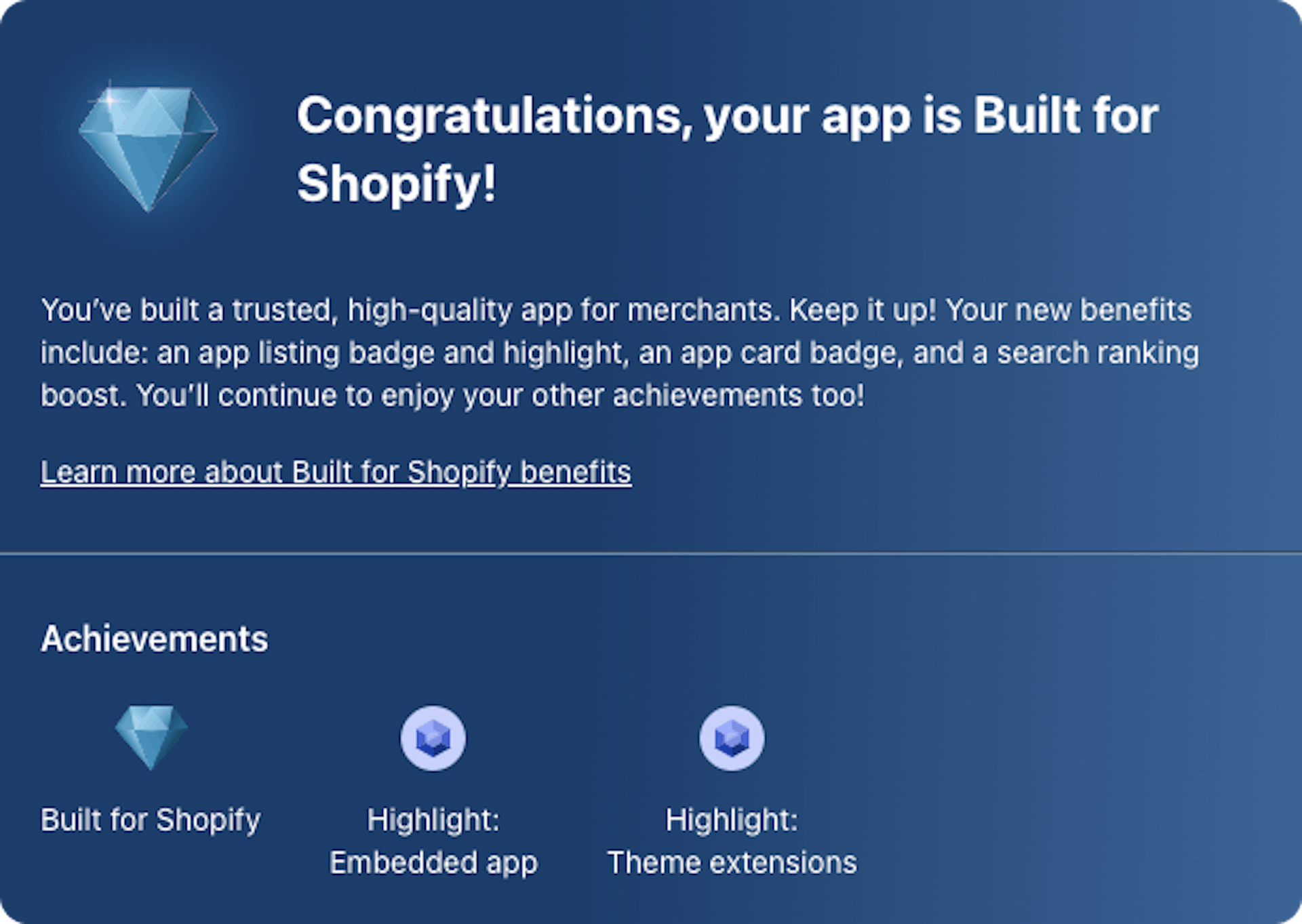1302x924 pixels.
Task: Click the "Keep it up!" text
Action: point(863,310)
